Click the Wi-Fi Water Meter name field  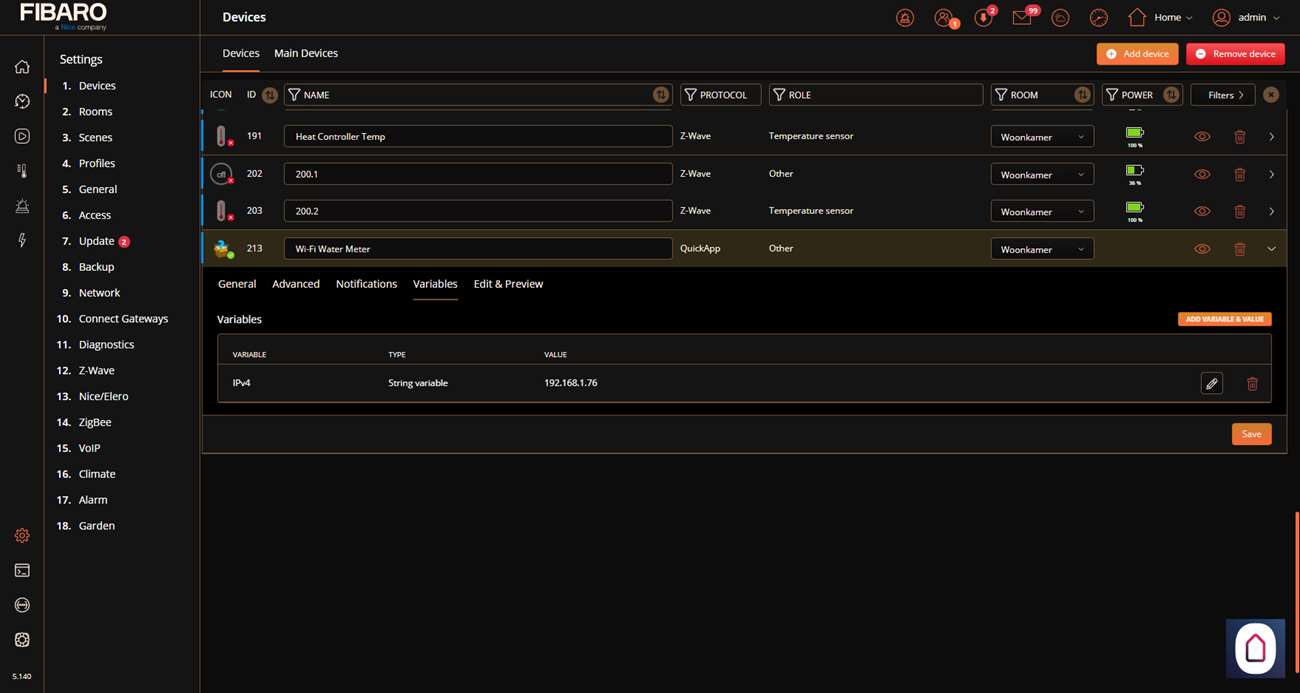[x=478, y=249]
